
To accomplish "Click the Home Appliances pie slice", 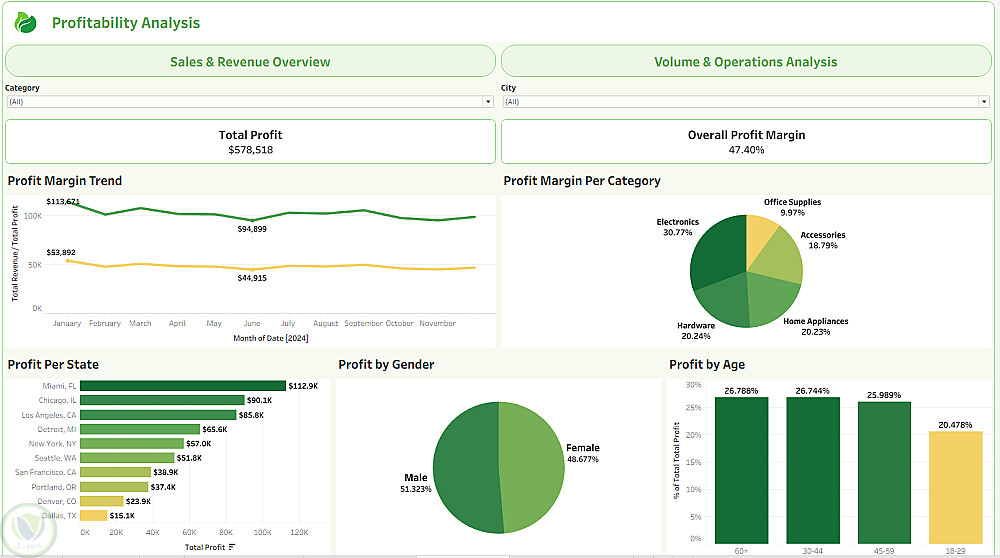I will tap(771, 300).
